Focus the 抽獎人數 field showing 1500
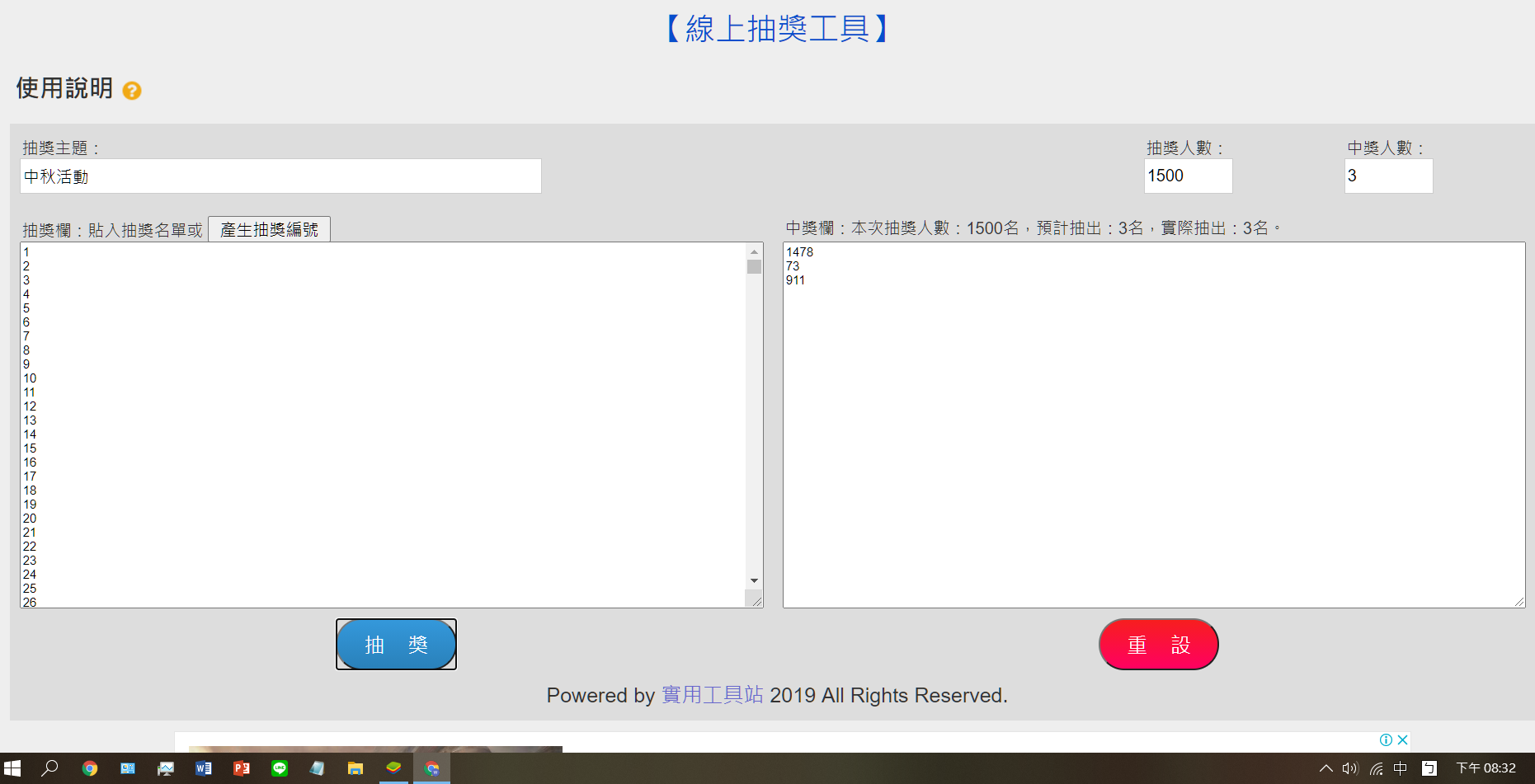 click(1189, 176)
